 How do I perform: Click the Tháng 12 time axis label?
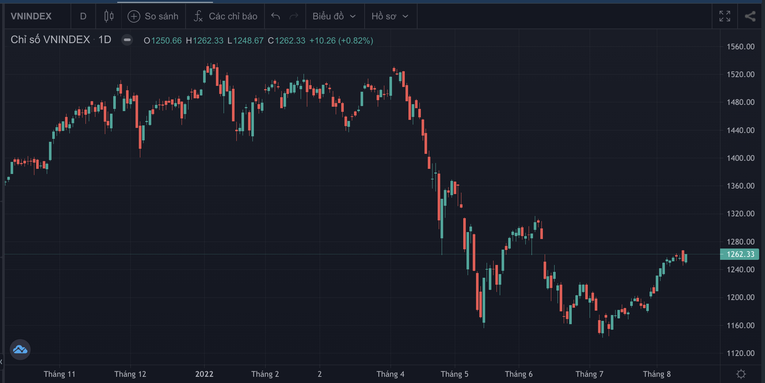click(130, 374)
